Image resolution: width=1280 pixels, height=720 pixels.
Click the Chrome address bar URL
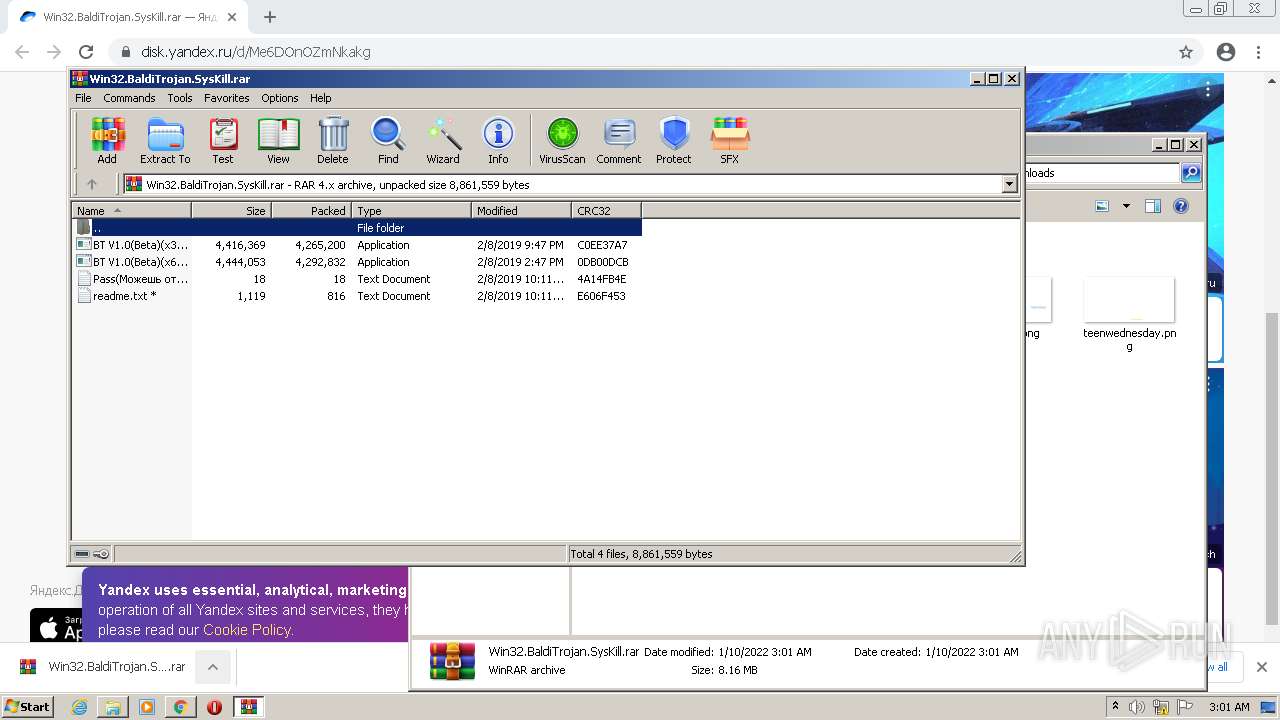pos(256,52)
